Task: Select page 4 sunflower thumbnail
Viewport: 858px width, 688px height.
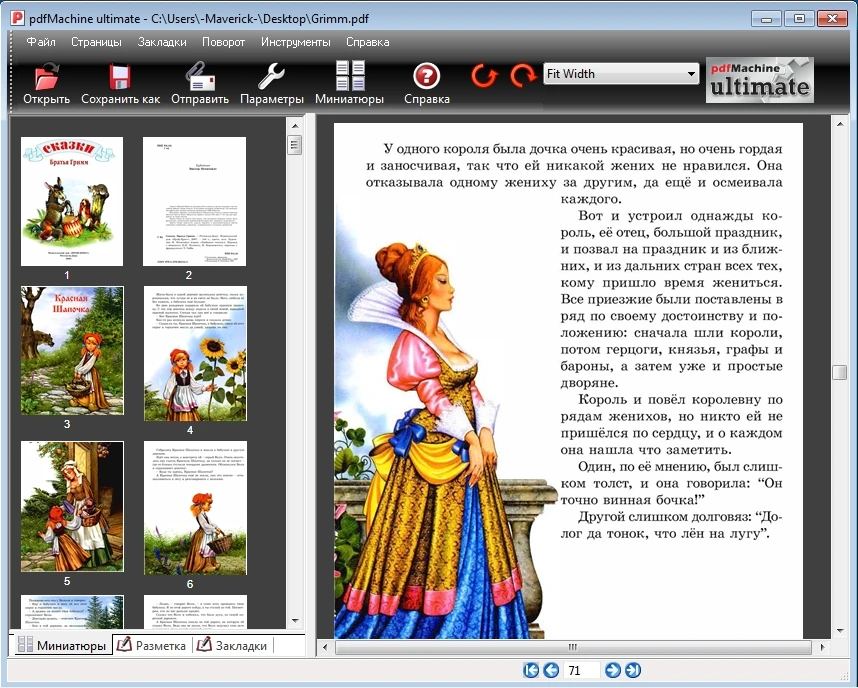Action: 195,354
